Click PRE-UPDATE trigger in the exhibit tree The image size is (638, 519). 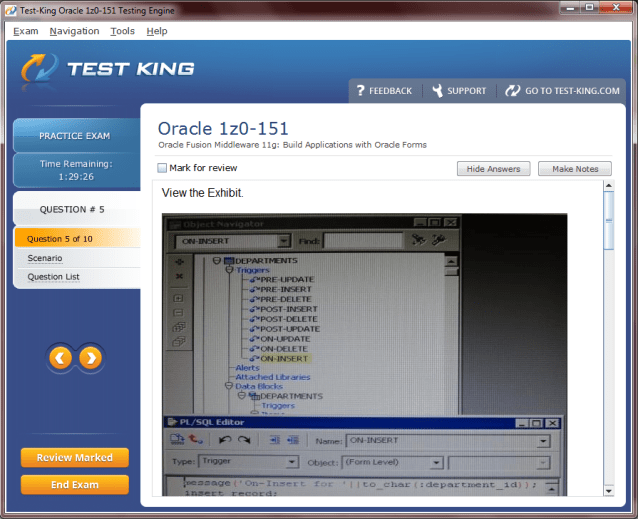287,279
